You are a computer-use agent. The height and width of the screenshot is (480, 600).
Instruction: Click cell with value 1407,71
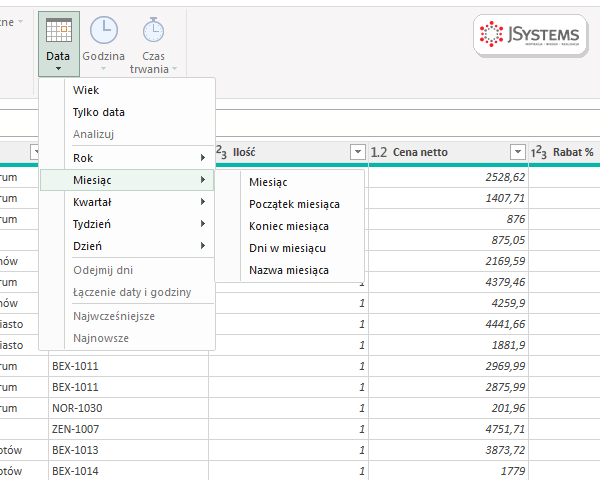pos(448,198)
